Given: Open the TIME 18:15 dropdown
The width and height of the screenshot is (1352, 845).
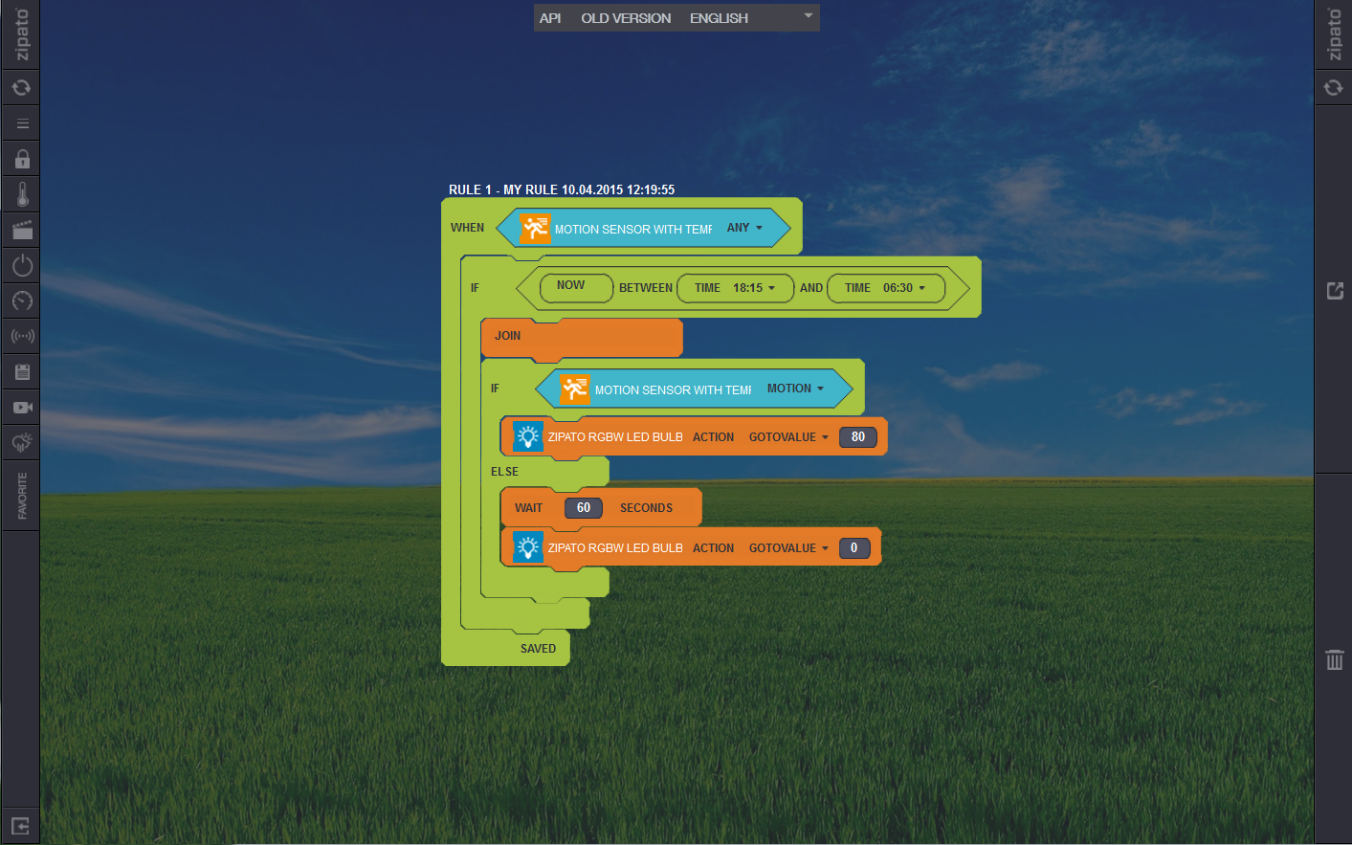Looking at the screenshot, I should pos(735,288).
